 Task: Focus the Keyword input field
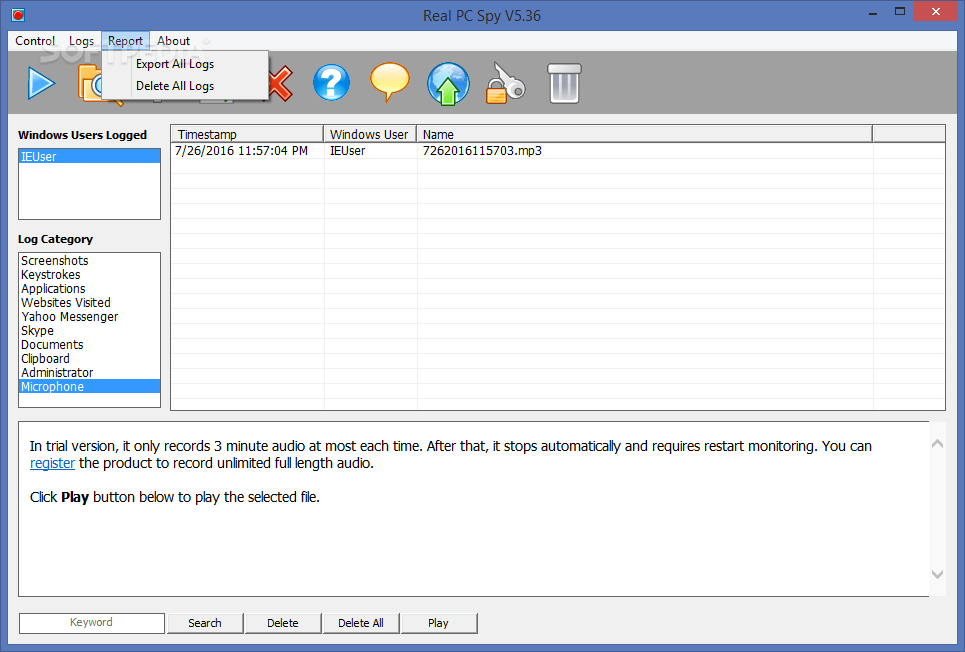coord(91,622)
